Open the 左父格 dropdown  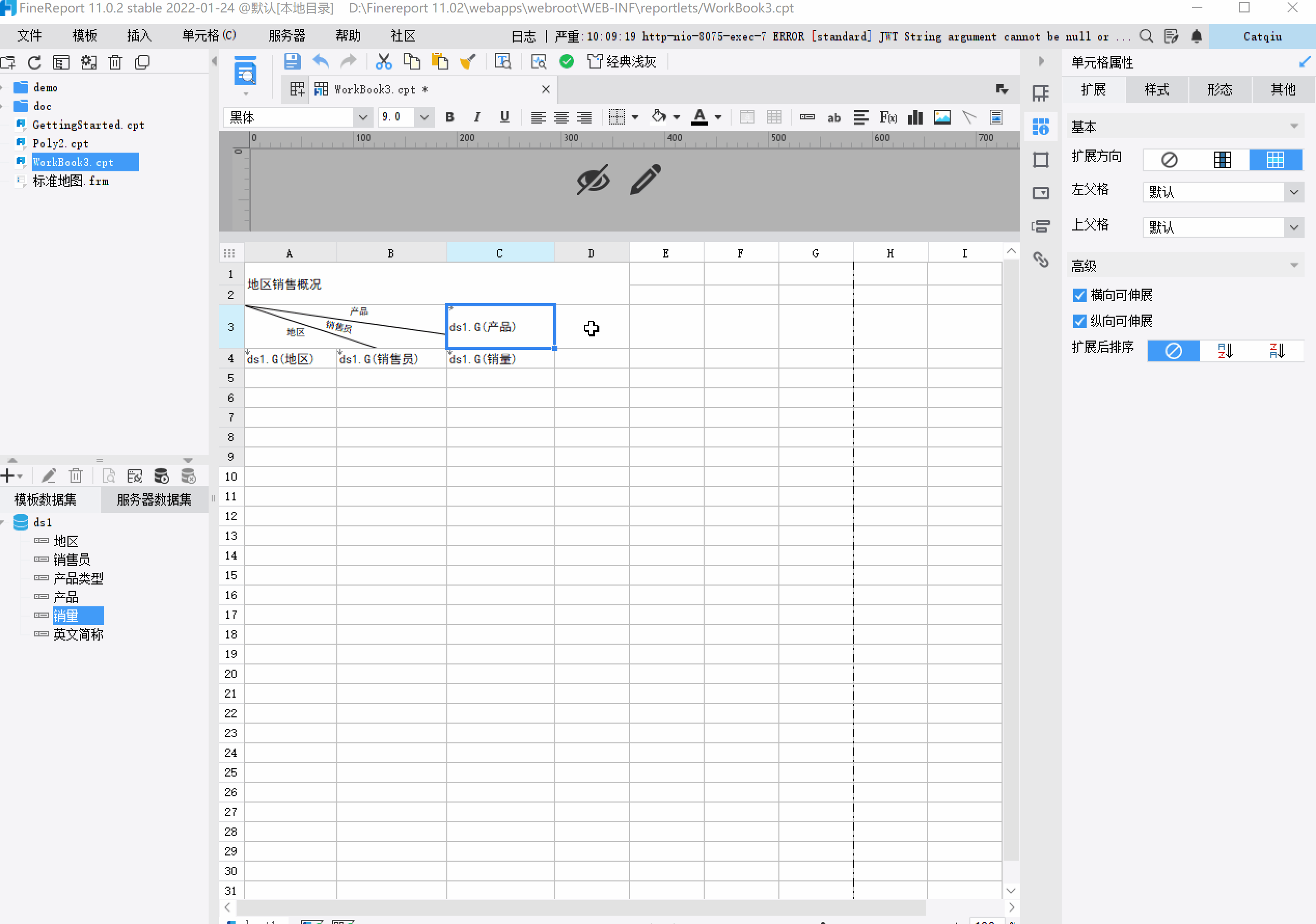(1294, 192)
